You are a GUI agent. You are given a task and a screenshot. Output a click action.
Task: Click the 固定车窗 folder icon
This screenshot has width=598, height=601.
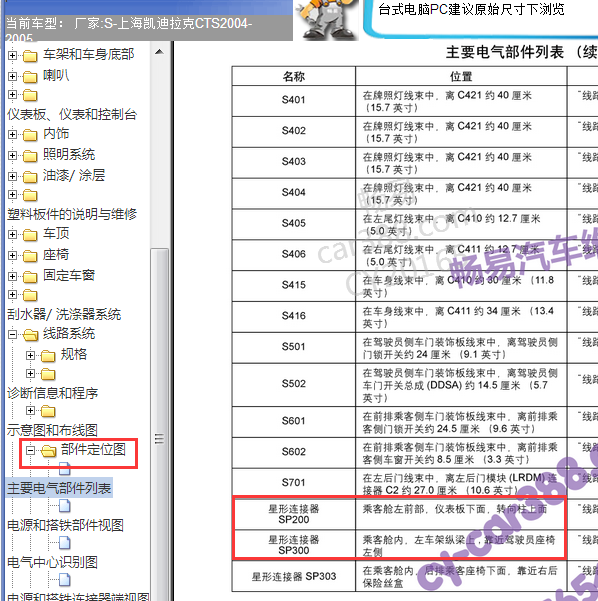pyautogui.click(x=30, y=276)
